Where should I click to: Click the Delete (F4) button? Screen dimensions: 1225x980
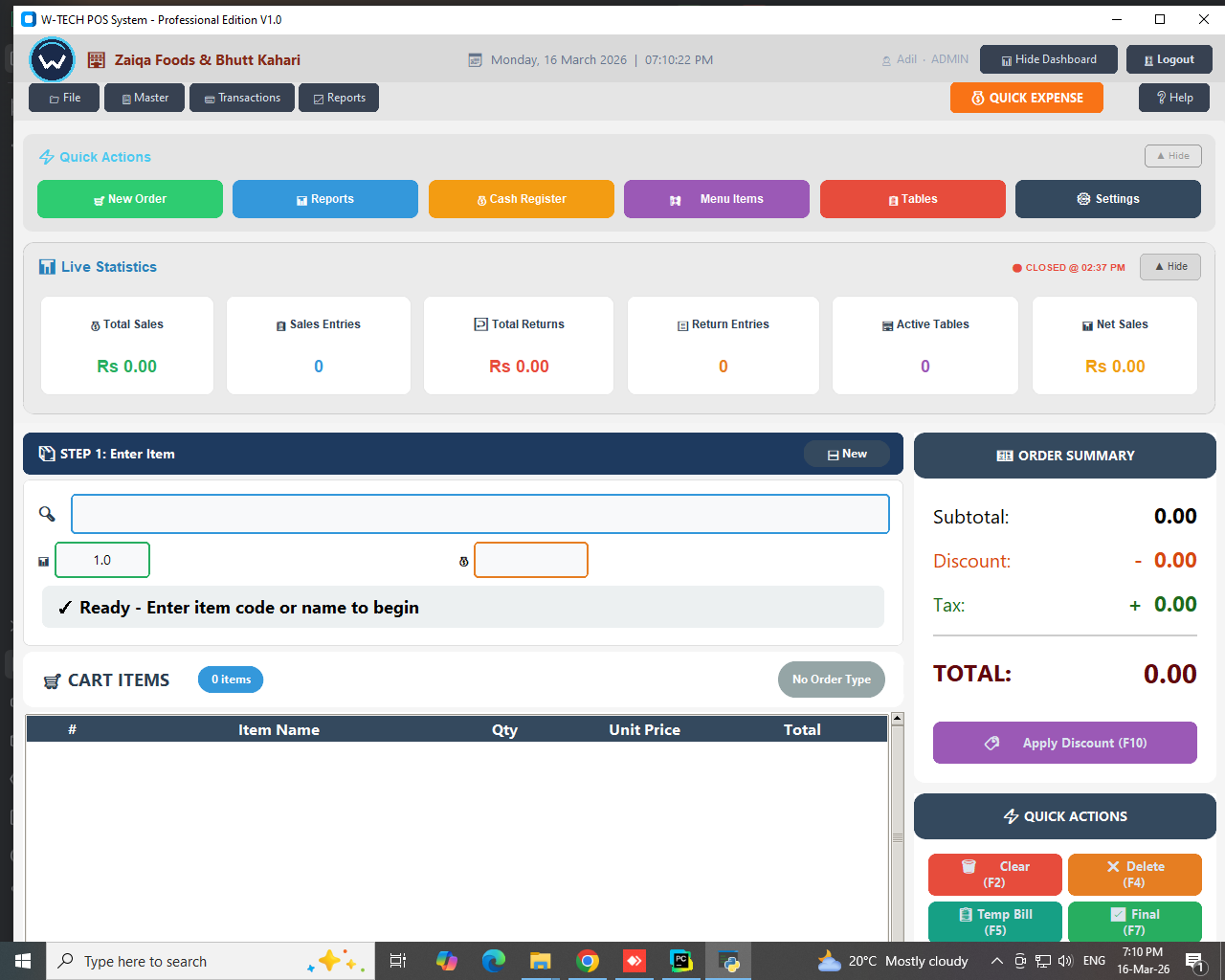click(x=1135, y=875)
